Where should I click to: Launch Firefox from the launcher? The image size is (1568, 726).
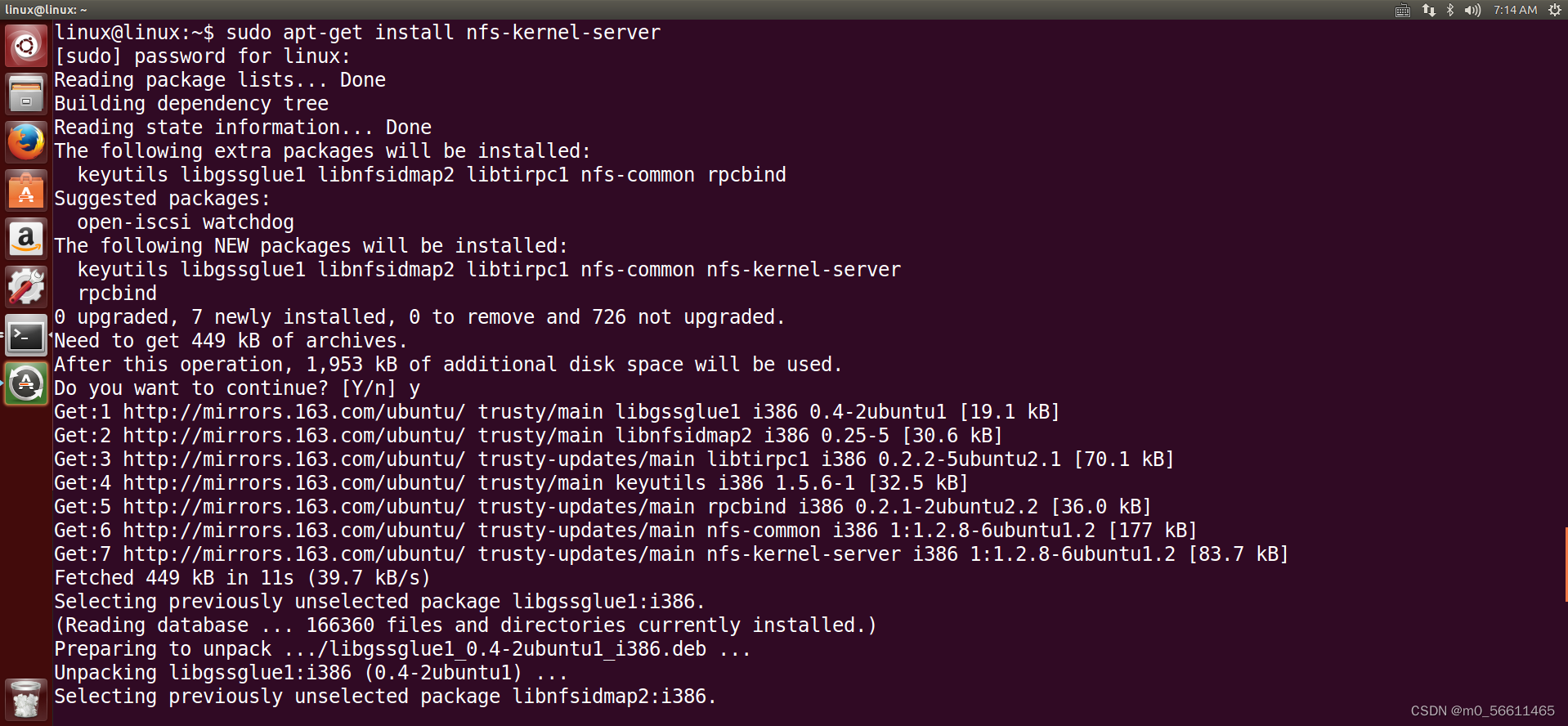pyautogui.click(x=25, y=141)
